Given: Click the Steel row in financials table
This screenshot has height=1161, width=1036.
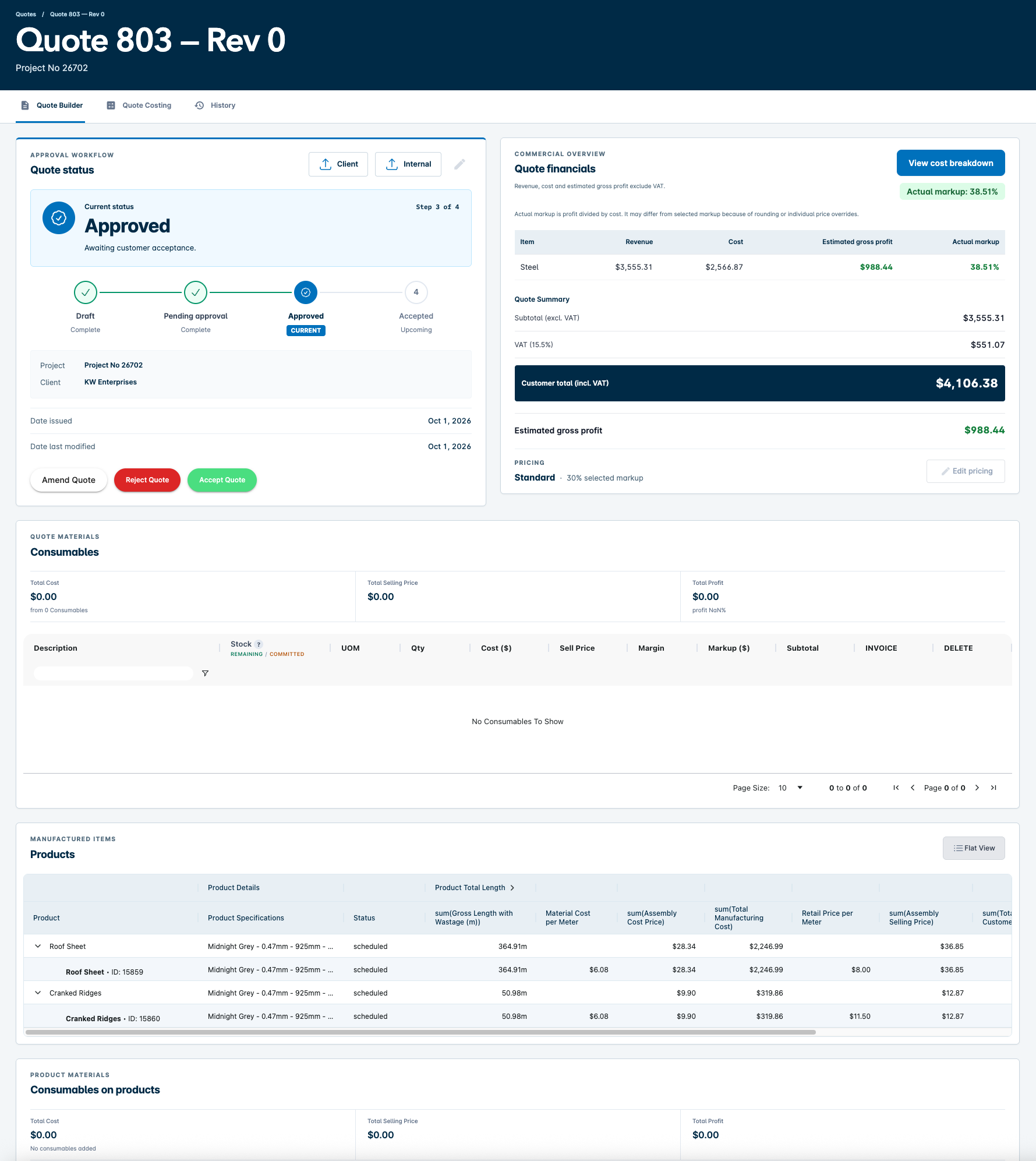Looking at the screenshot, I should (759, 267).
